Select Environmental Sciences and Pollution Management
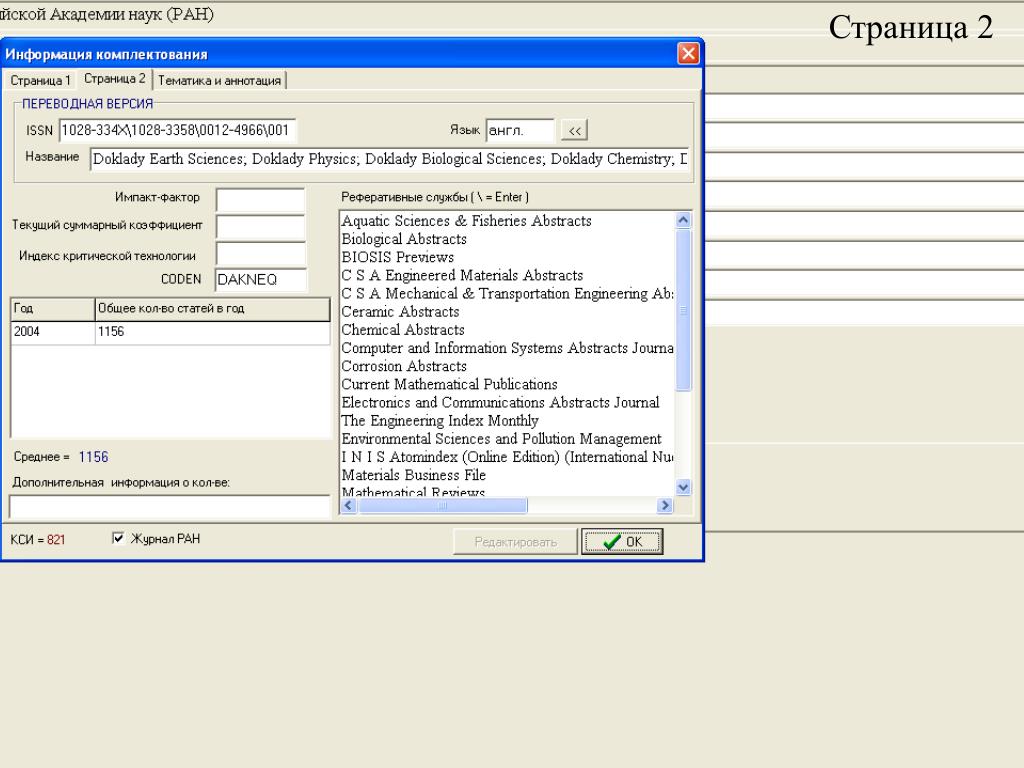 (502, 439)
